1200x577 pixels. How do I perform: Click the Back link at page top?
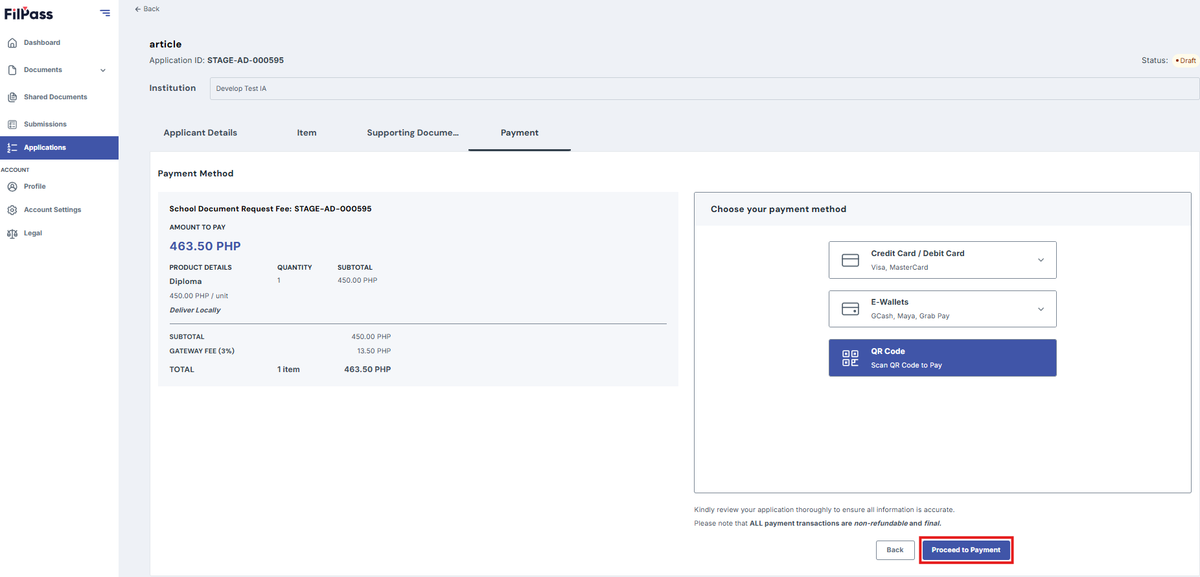pyautogui.click(x=147, y=9)
